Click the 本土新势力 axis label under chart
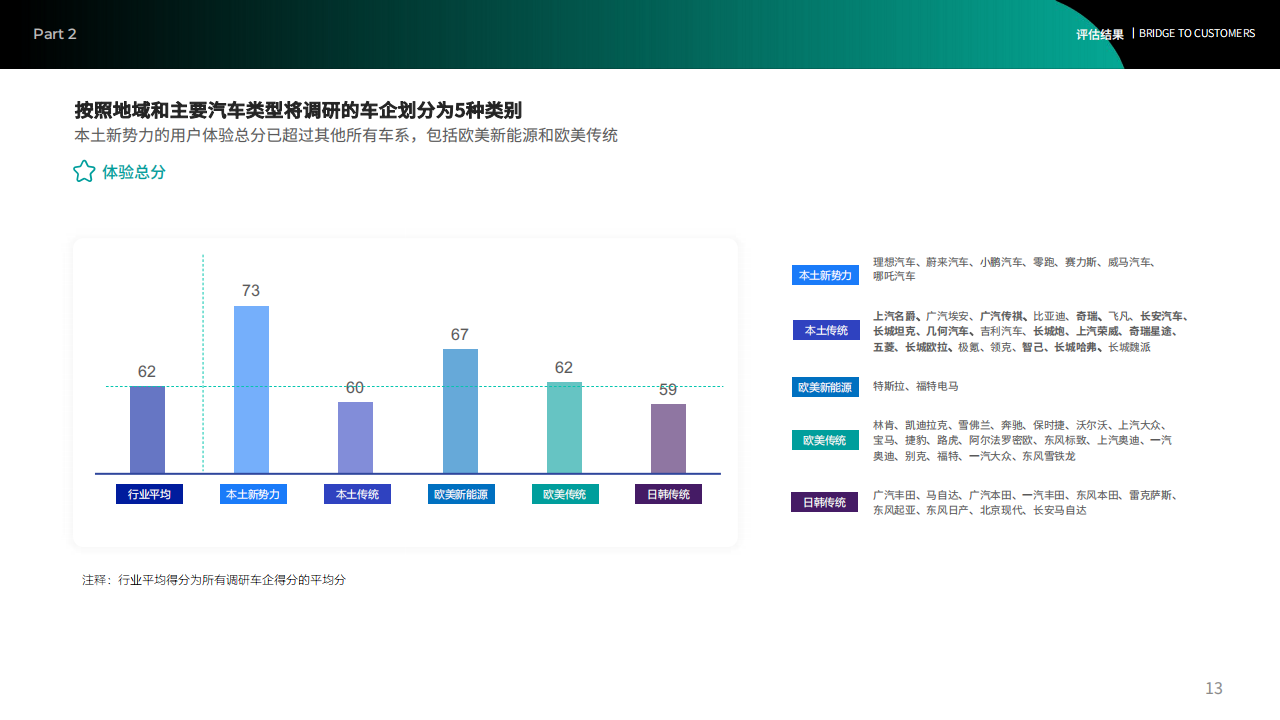This screenshot has width=1280, height=720. 253,494
